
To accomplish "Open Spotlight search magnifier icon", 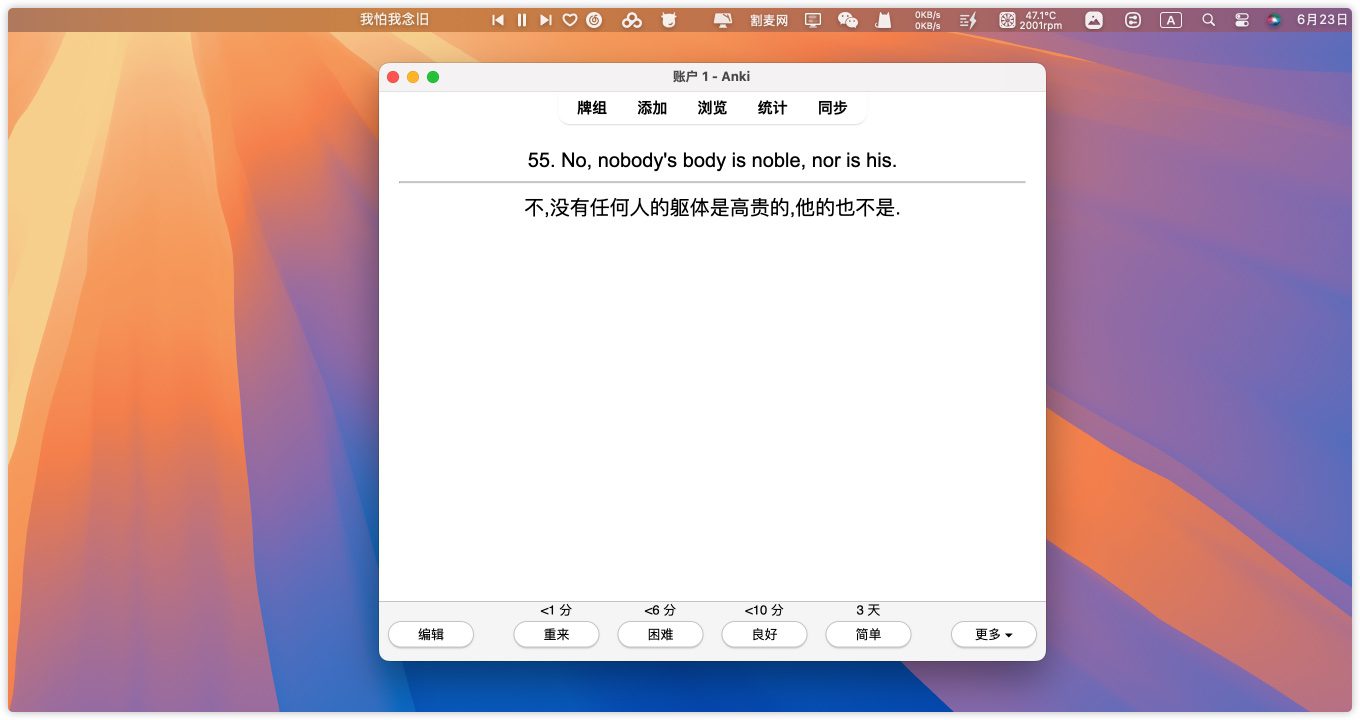I will pyautogui.click(x=1208, y=20).
